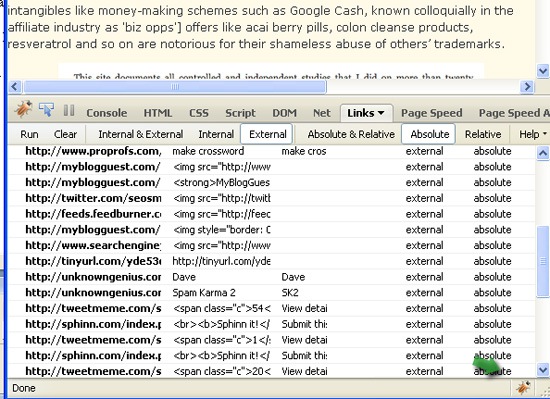Open the CSS tab
Screen dimensions: 550x399
199,113
